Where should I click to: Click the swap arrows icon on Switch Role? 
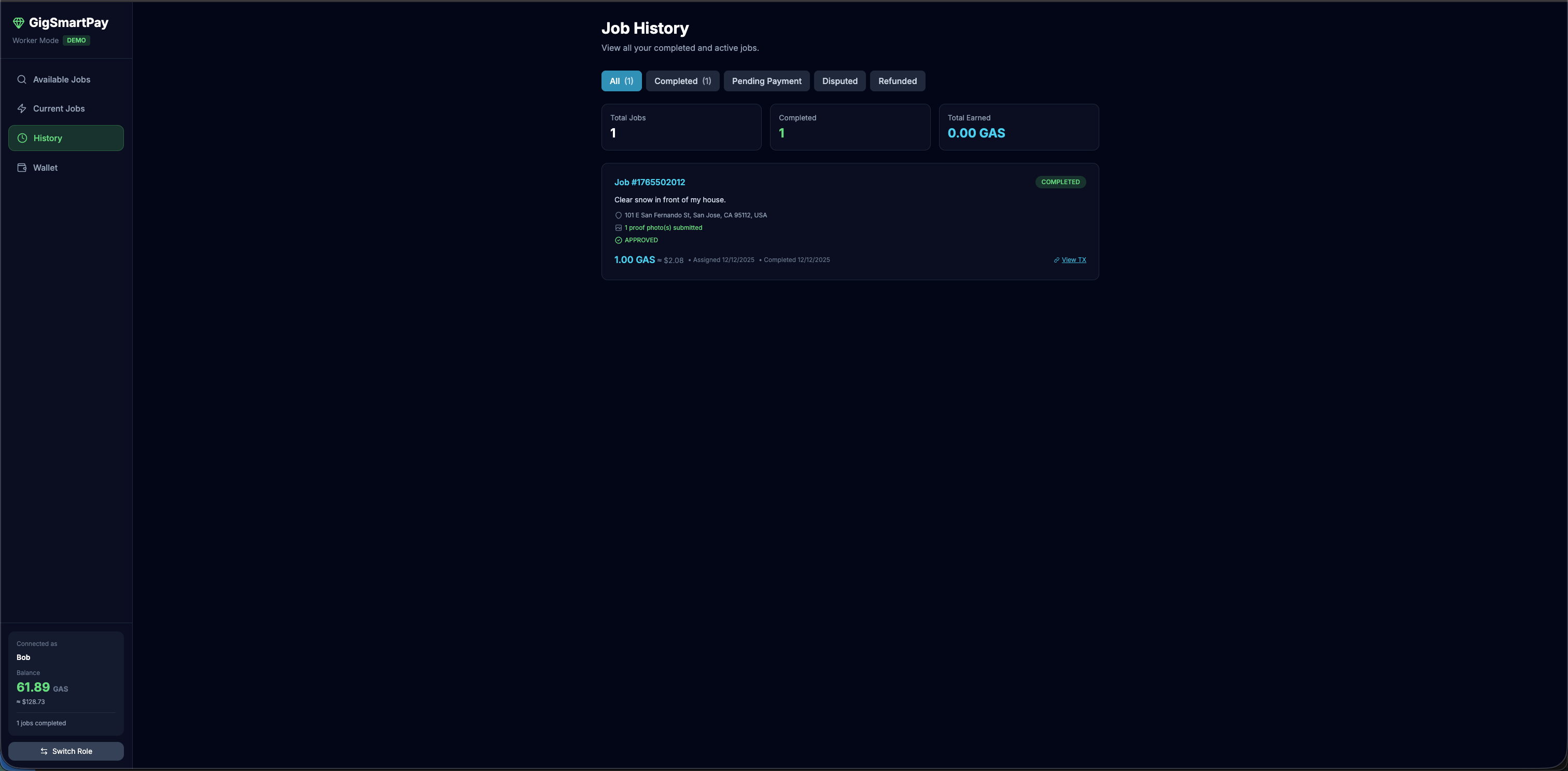44,751
